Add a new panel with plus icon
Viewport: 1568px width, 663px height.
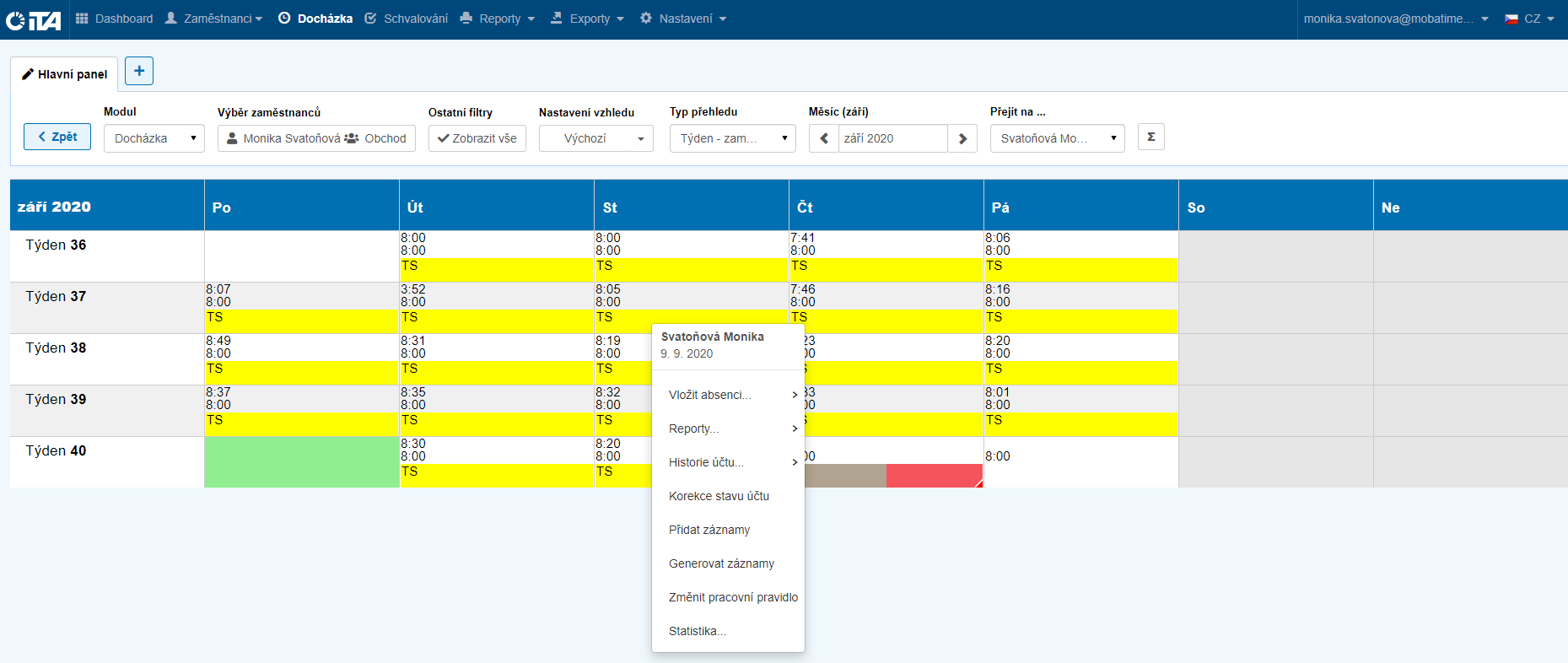pyautogui.click(x=139, y=71)
